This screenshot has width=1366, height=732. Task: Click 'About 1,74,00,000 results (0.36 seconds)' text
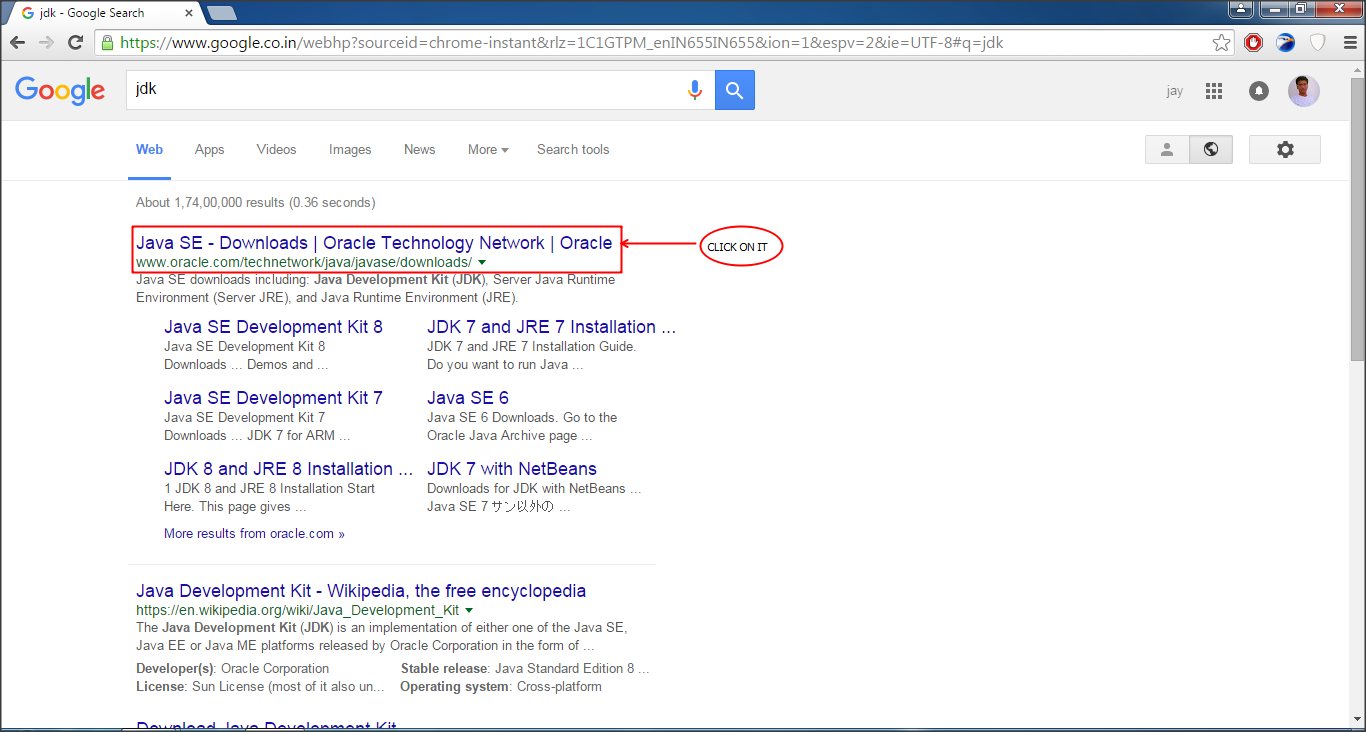(255, 203)
